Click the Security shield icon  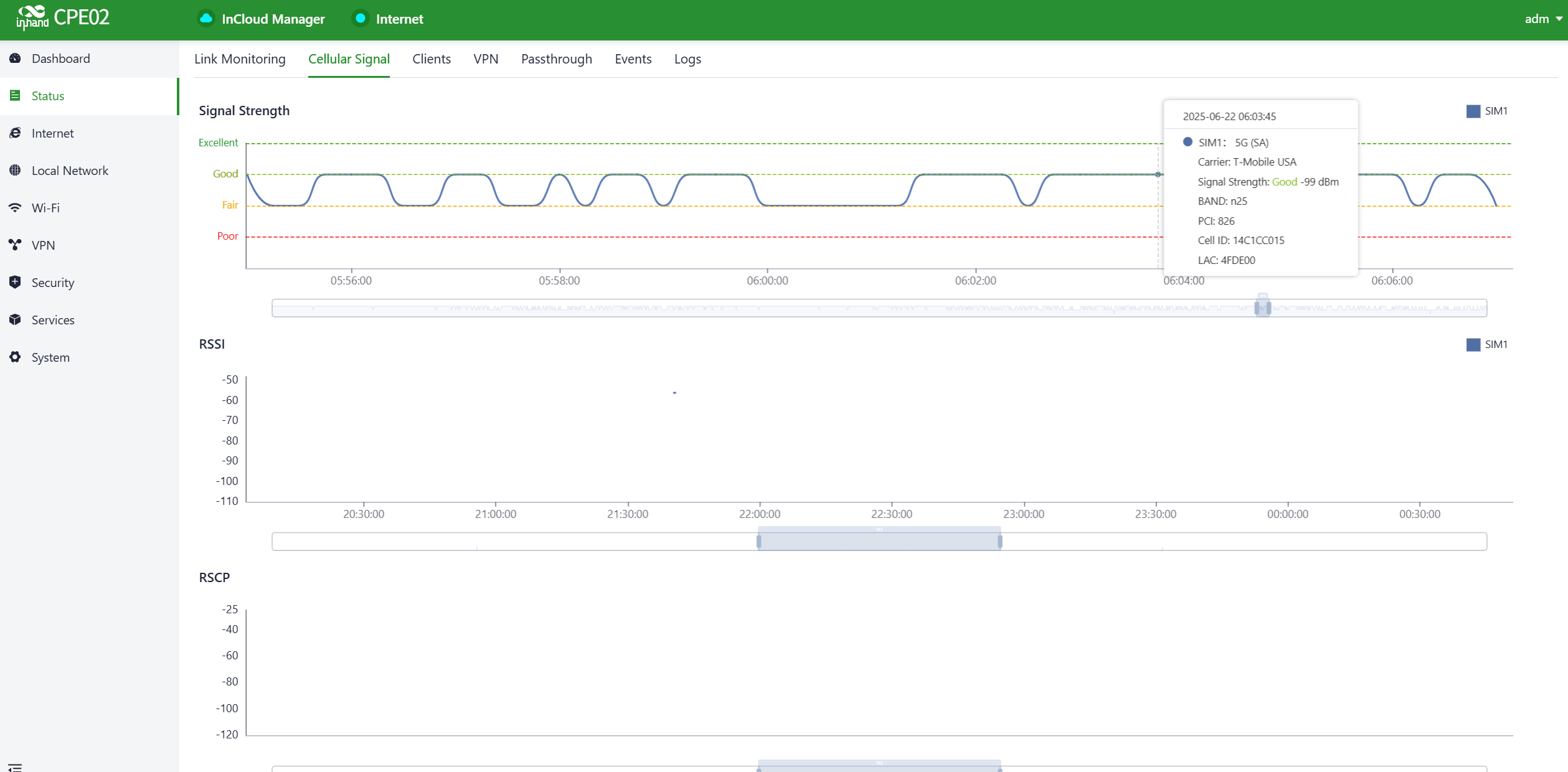coord(16,283)
